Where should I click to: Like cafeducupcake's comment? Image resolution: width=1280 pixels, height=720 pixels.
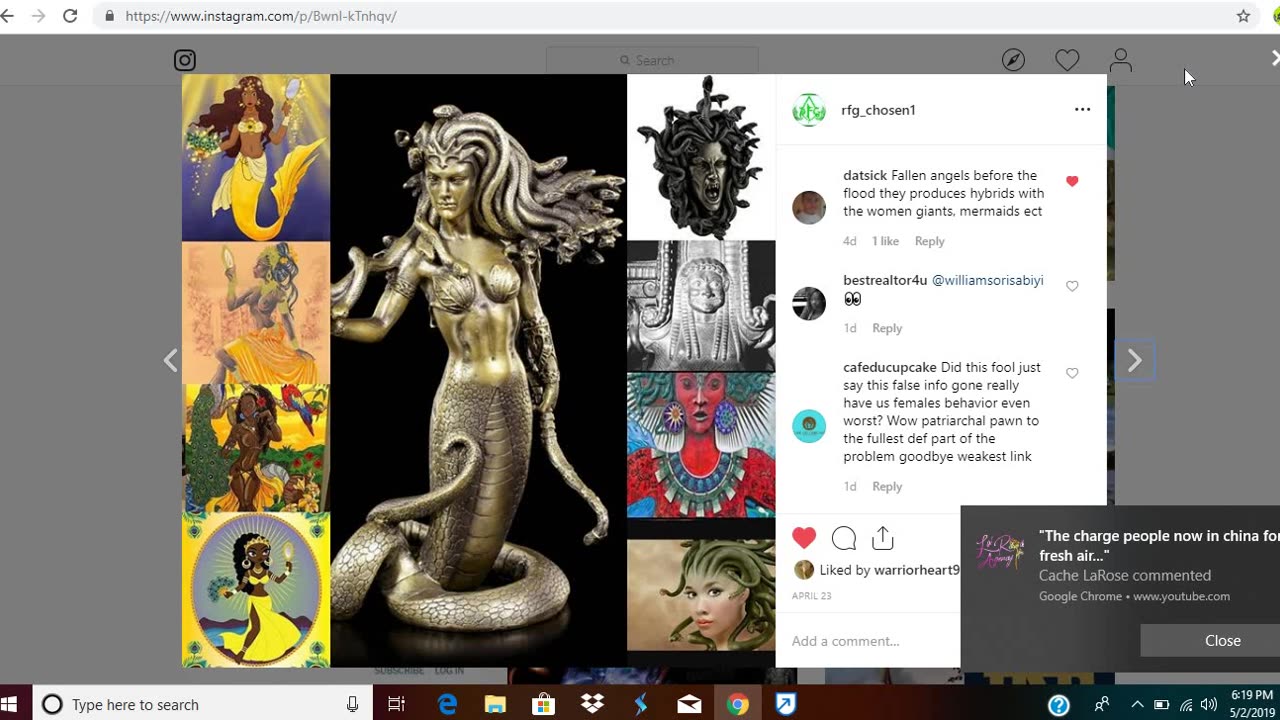1072,373
